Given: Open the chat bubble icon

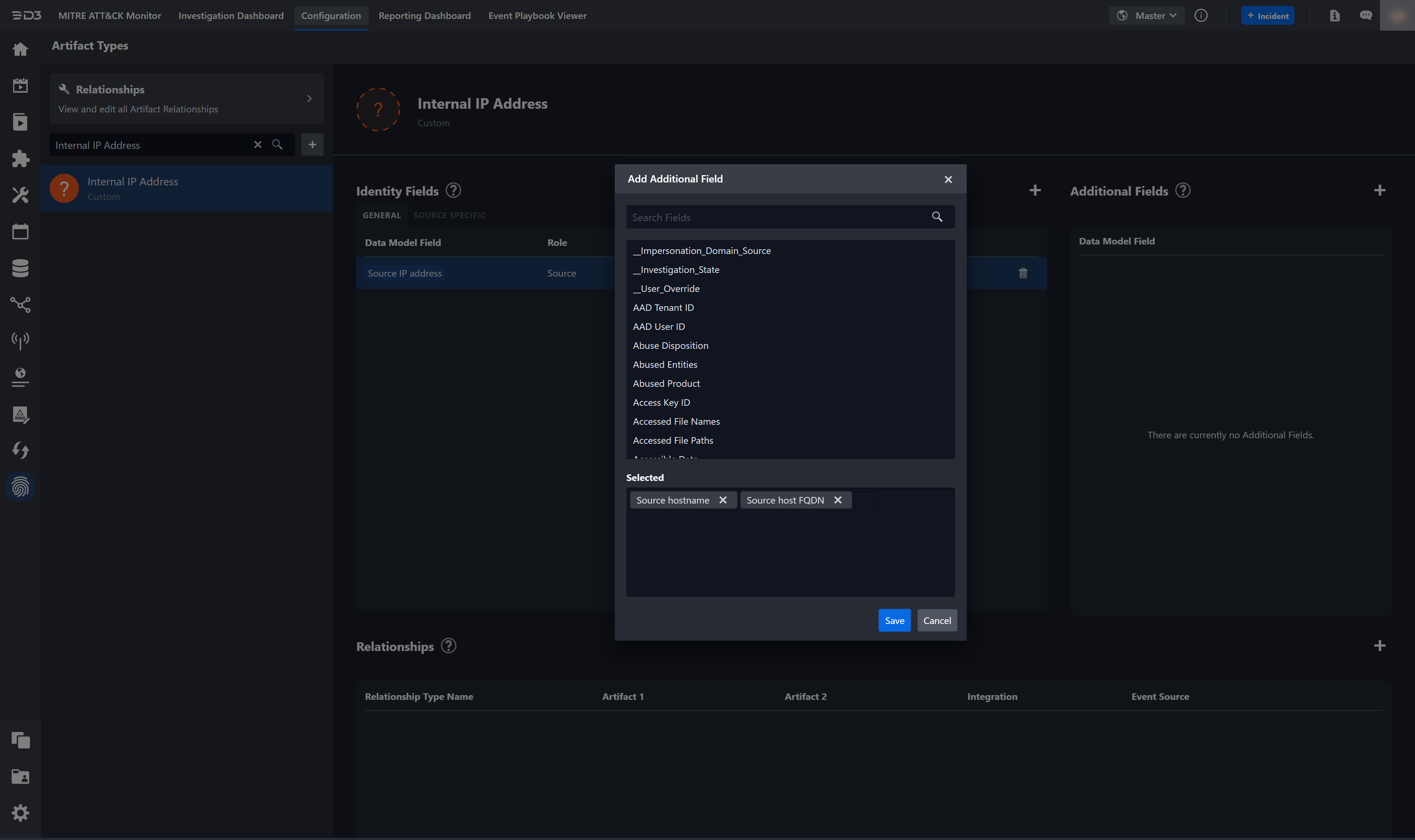Looking at the screenshot, I should pyautogui.click(x=1366, y=15).
